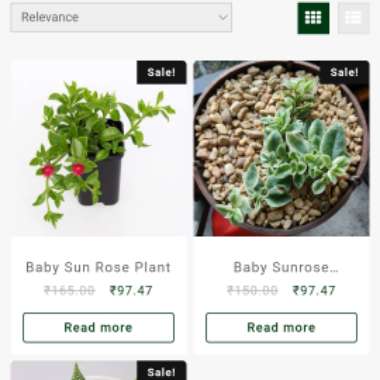Viewport: 380px width, 380px height.
Task: Click struck-through ₹150.00 original price
Action: click(x=252, y=291)
